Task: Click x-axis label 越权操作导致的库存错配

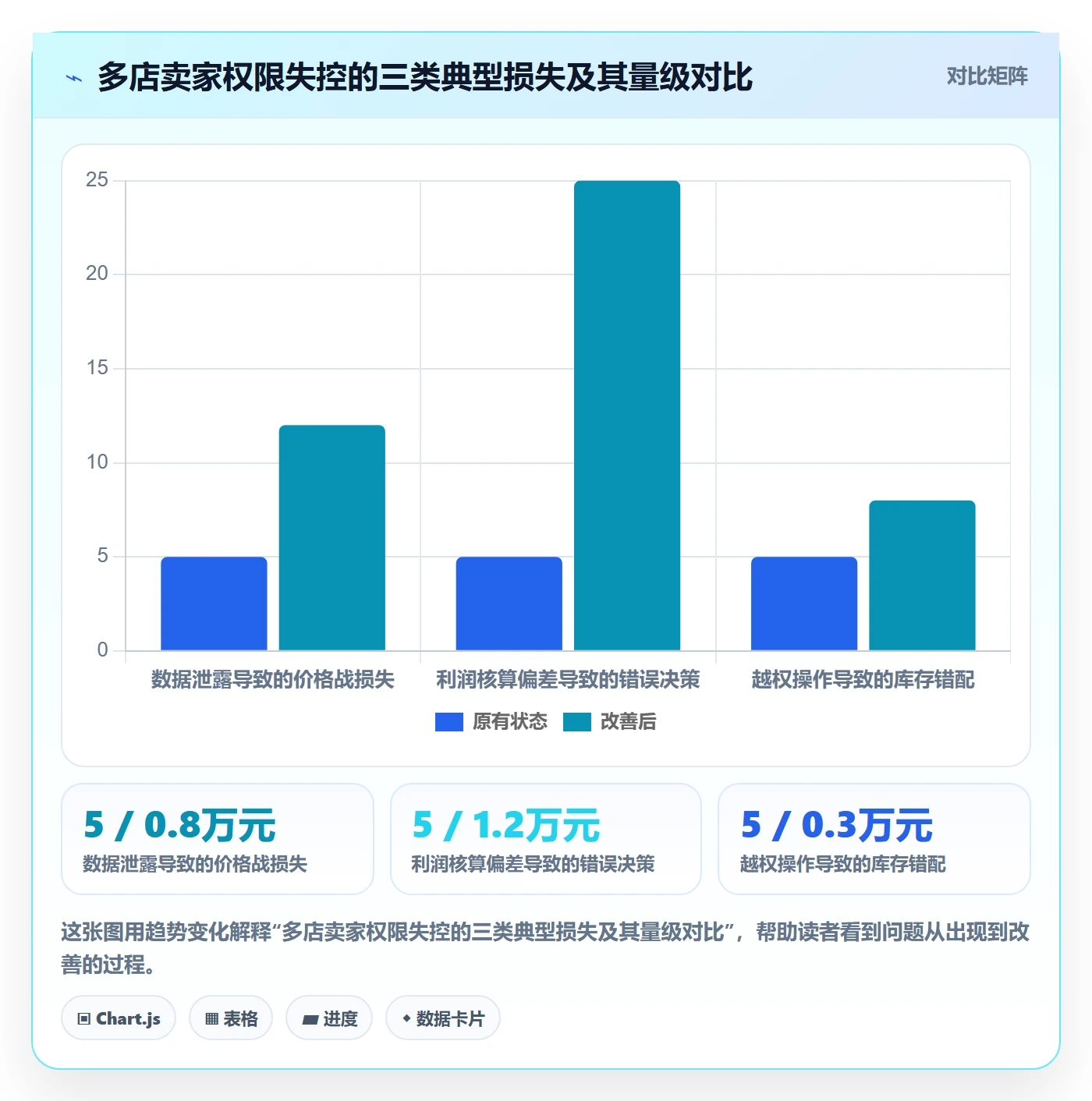Action: tap(863, 680)
